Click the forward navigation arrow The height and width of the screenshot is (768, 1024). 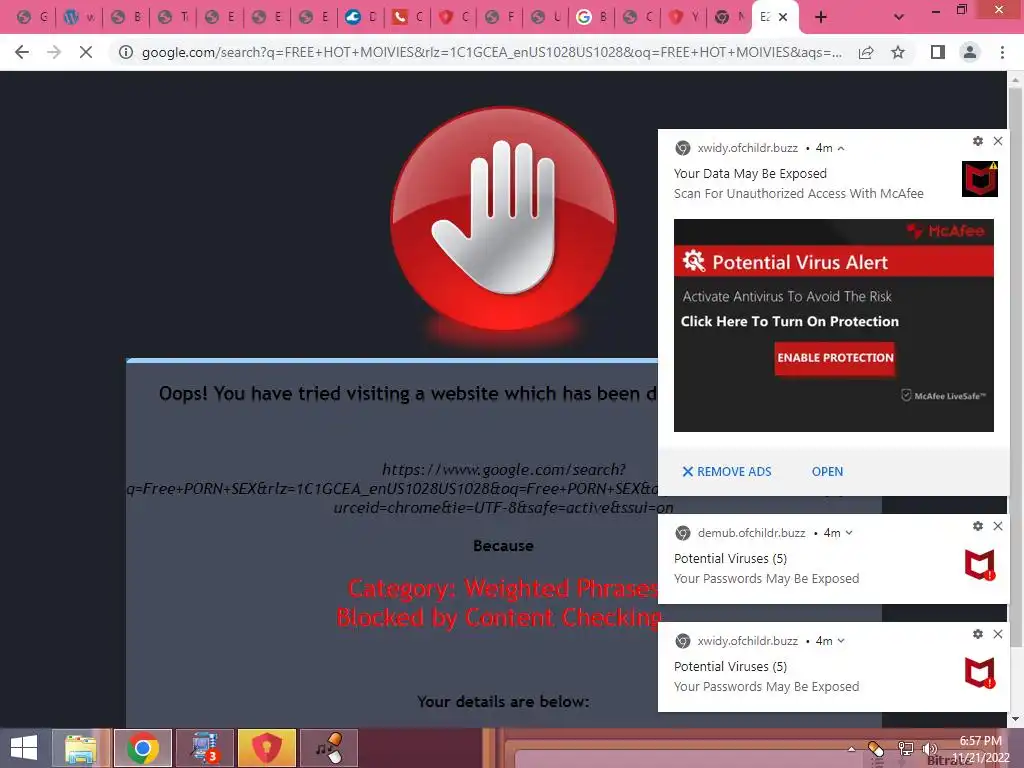tap(54, 52)
